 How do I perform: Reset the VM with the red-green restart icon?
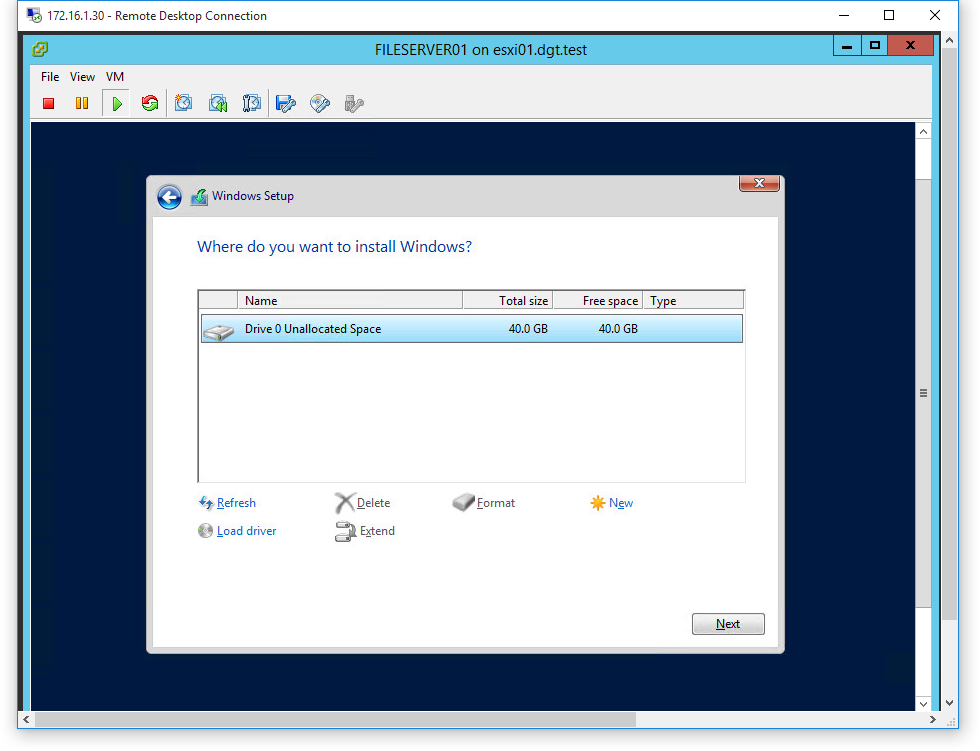[x=150, y=104]
